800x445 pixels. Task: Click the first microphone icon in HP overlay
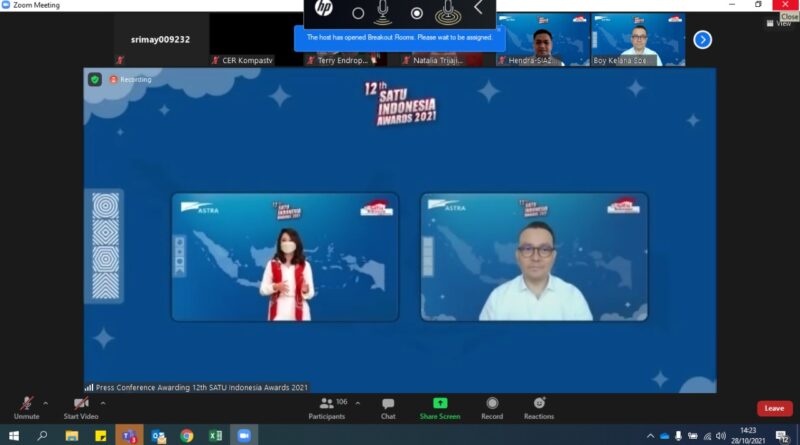(383, 12)
